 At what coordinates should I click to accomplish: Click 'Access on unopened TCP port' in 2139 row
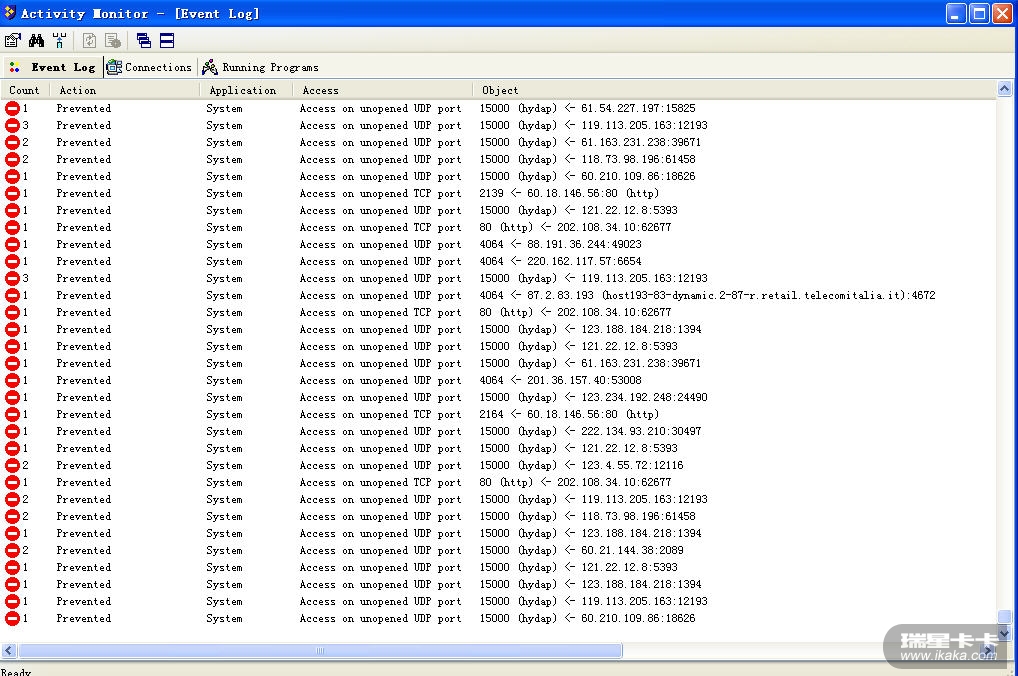[x=380, y=194]
